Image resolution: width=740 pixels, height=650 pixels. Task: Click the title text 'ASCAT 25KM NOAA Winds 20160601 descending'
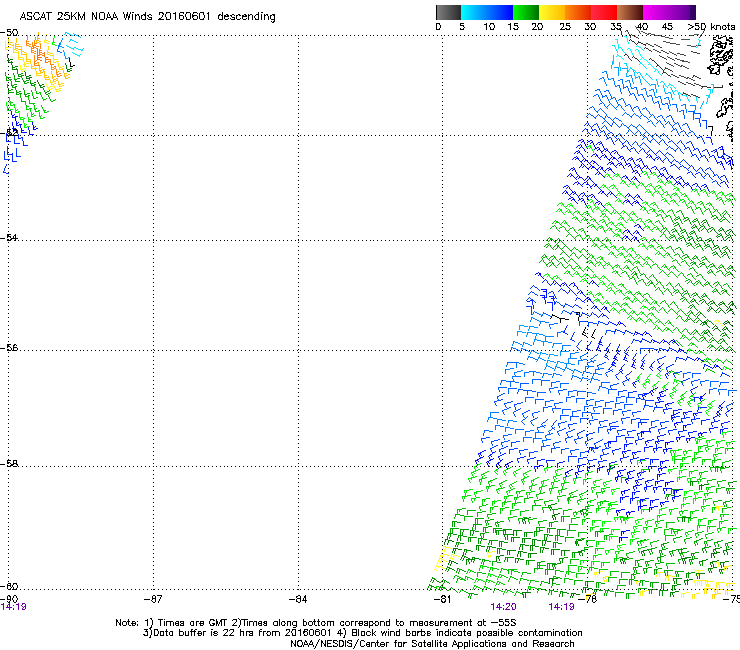(x=147, y=16)
